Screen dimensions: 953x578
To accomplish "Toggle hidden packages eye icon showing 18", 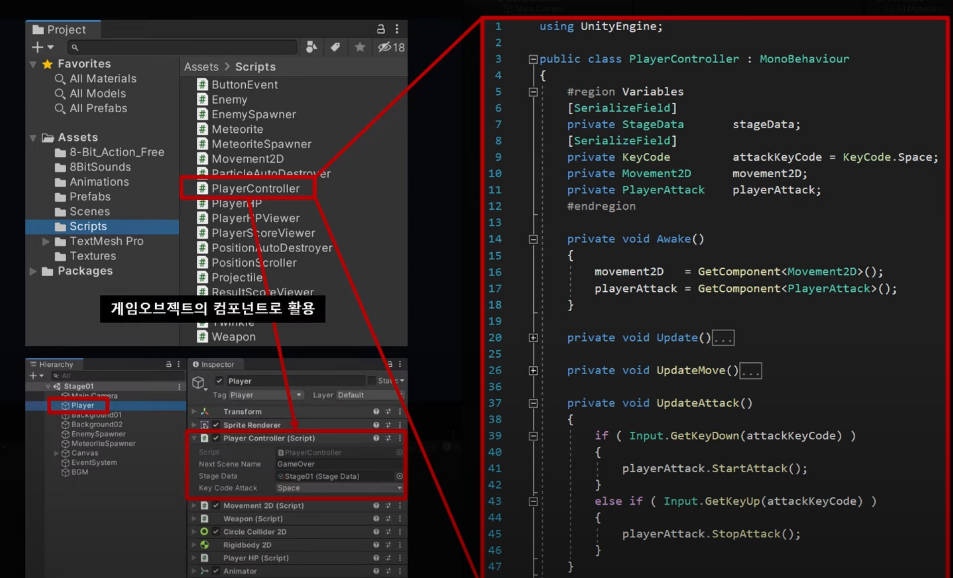I will click(x=391, y=47).
